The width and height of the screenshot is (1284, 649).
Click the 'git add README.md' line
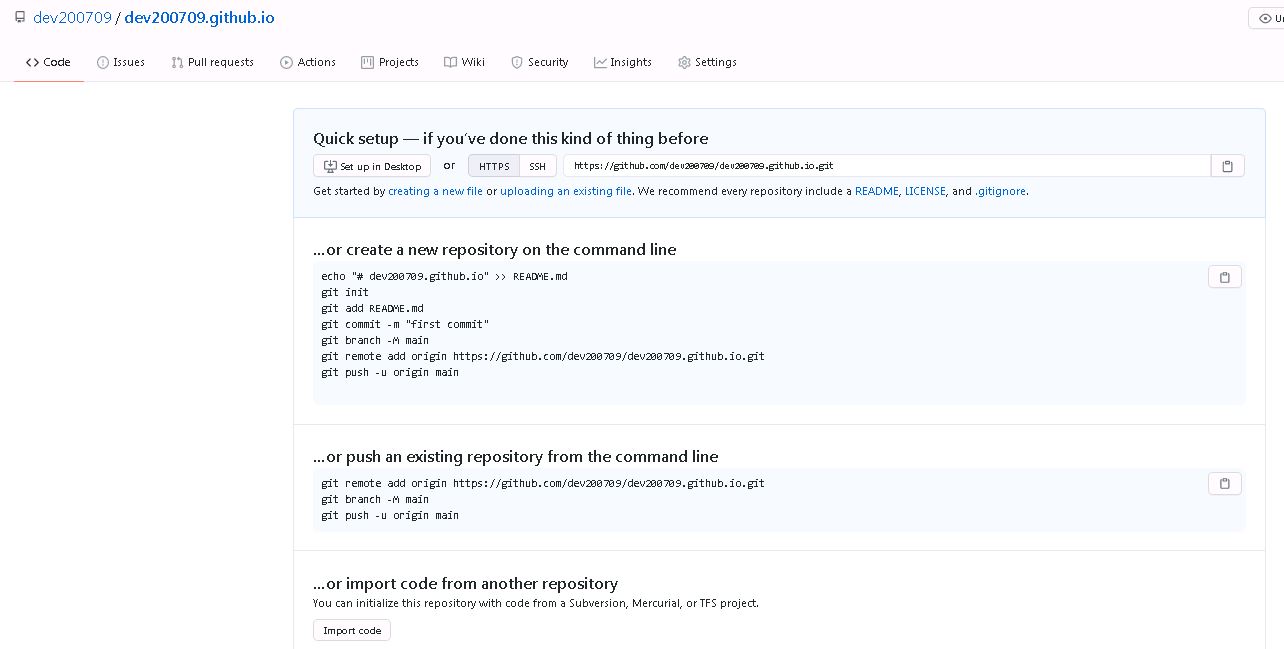372,308
